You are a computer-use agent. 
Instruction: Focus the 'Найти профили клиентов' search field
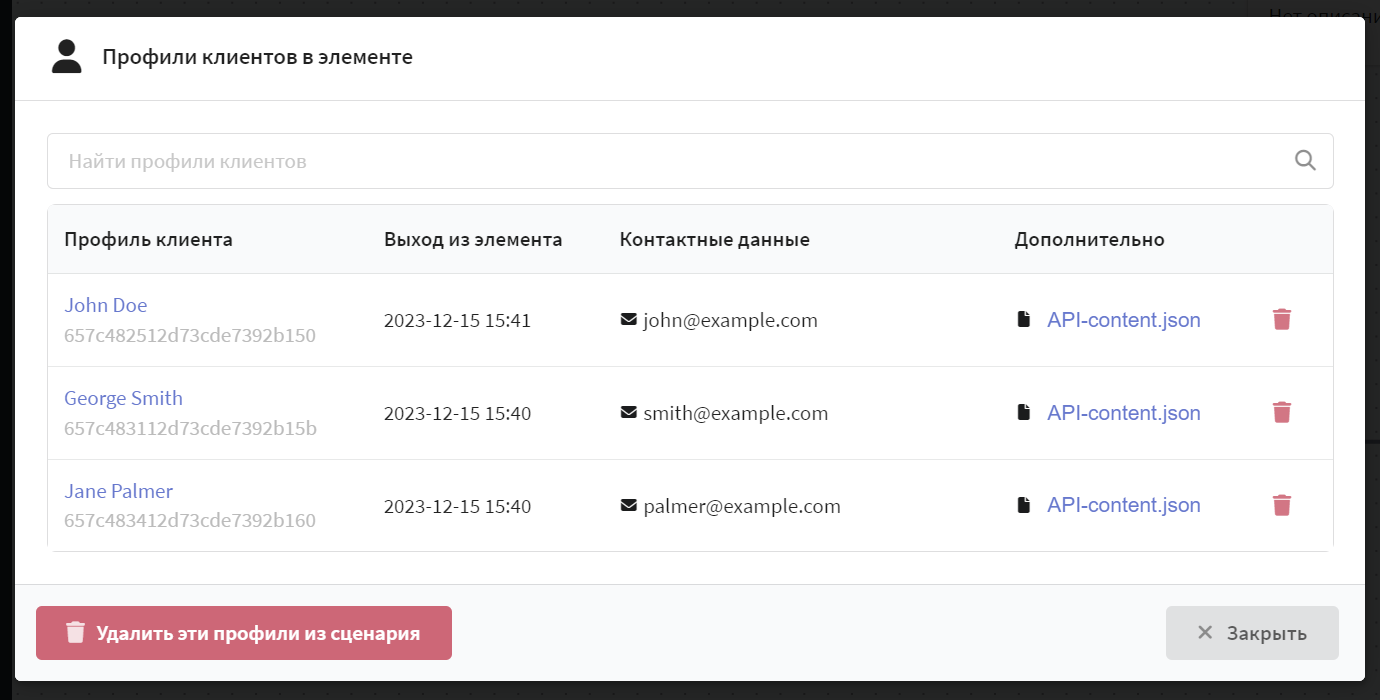point(690,161)
